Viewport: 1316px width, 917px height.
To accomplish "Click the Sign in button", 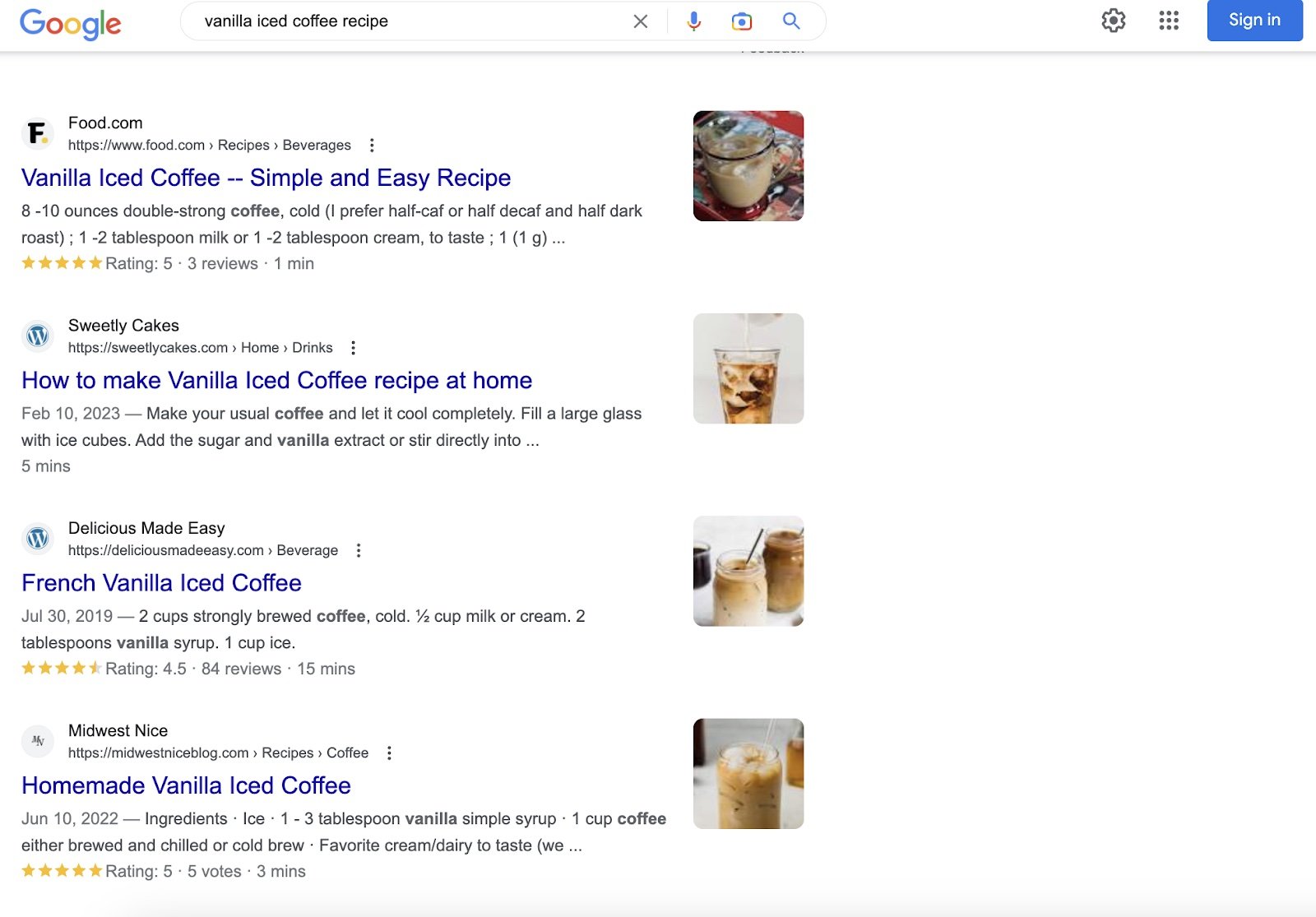I will pyautogui.click(x=1254, y=20).
